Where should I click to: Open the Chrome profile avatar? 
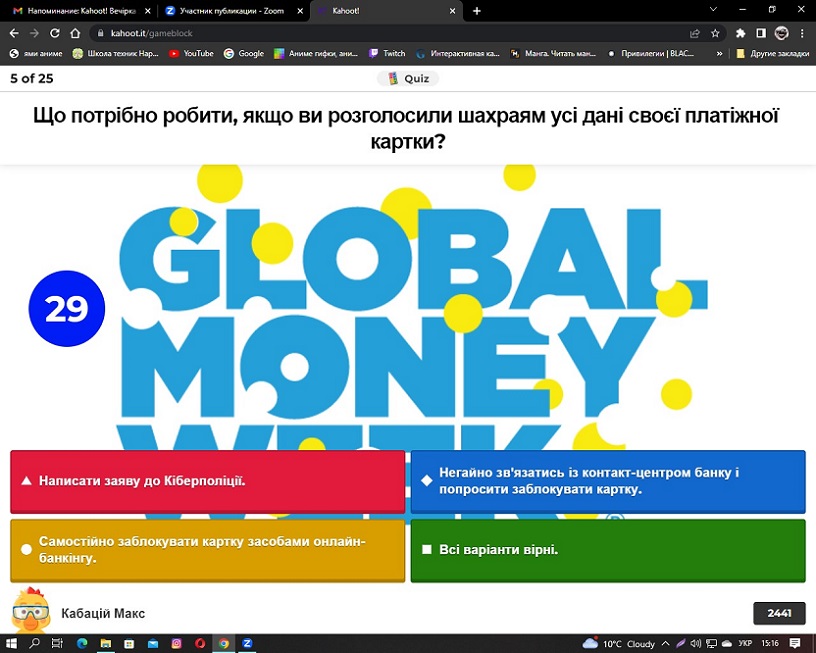click(x=781, y=33)
